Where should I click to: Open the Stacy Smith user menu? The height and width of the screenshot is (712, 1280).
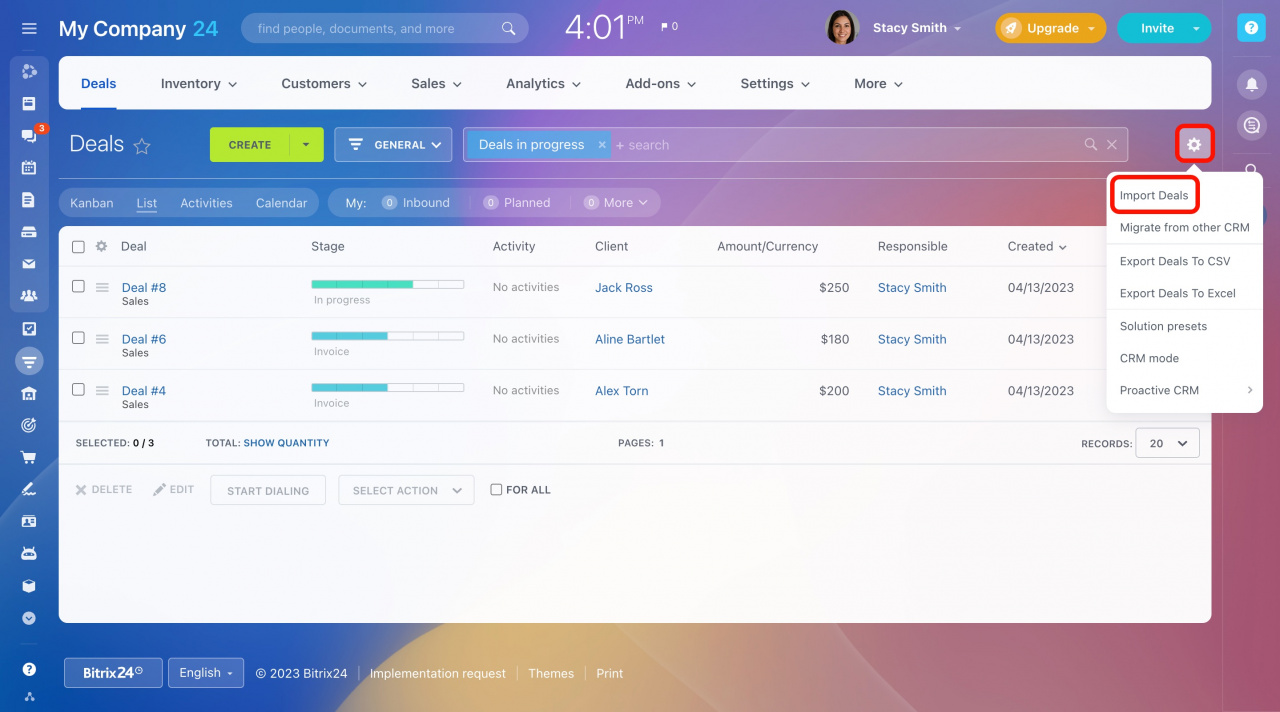(x=917, y=28)
